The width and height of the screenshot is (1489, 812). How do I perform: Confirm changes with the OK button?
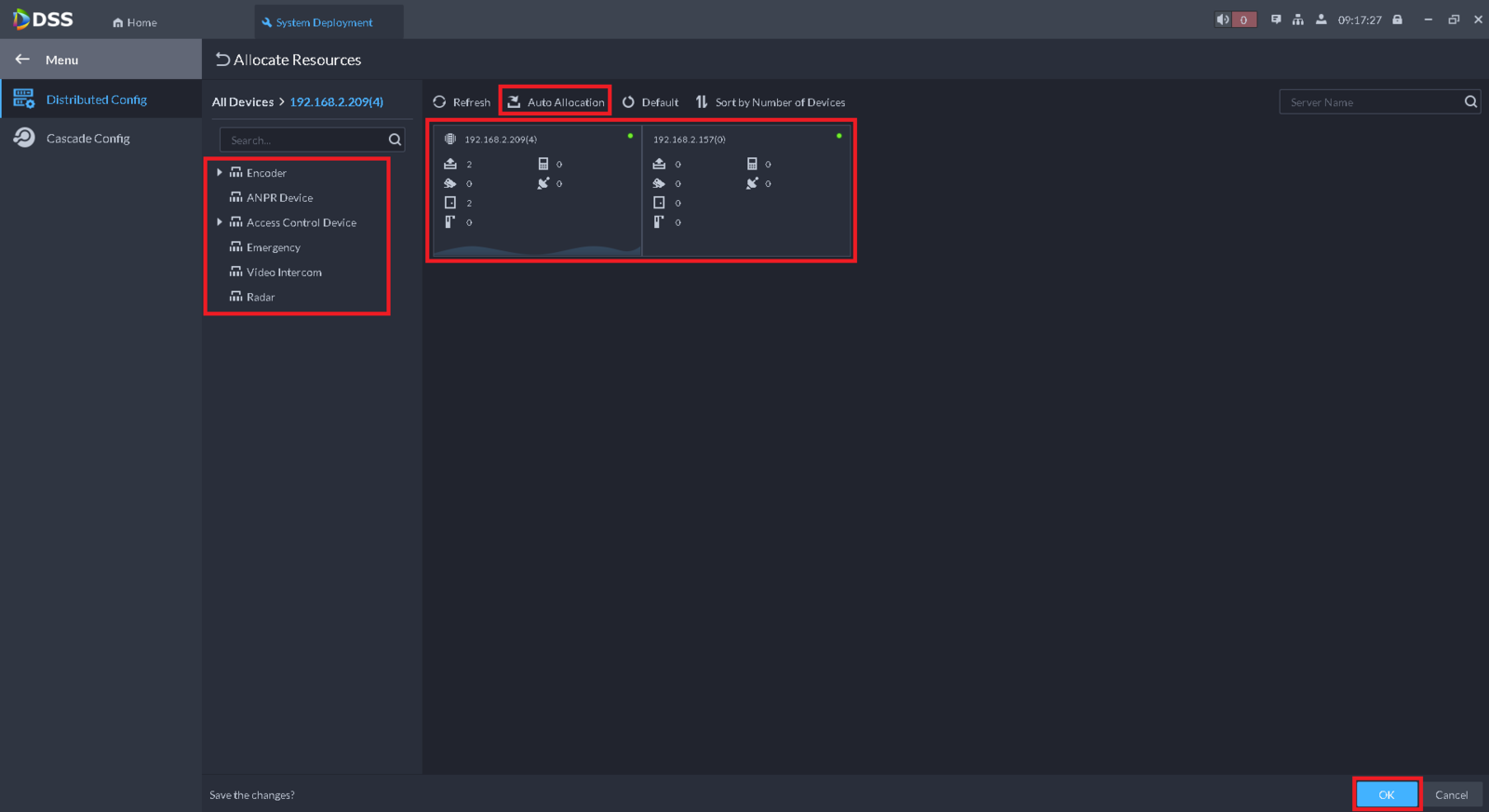tap(1387, 794)
